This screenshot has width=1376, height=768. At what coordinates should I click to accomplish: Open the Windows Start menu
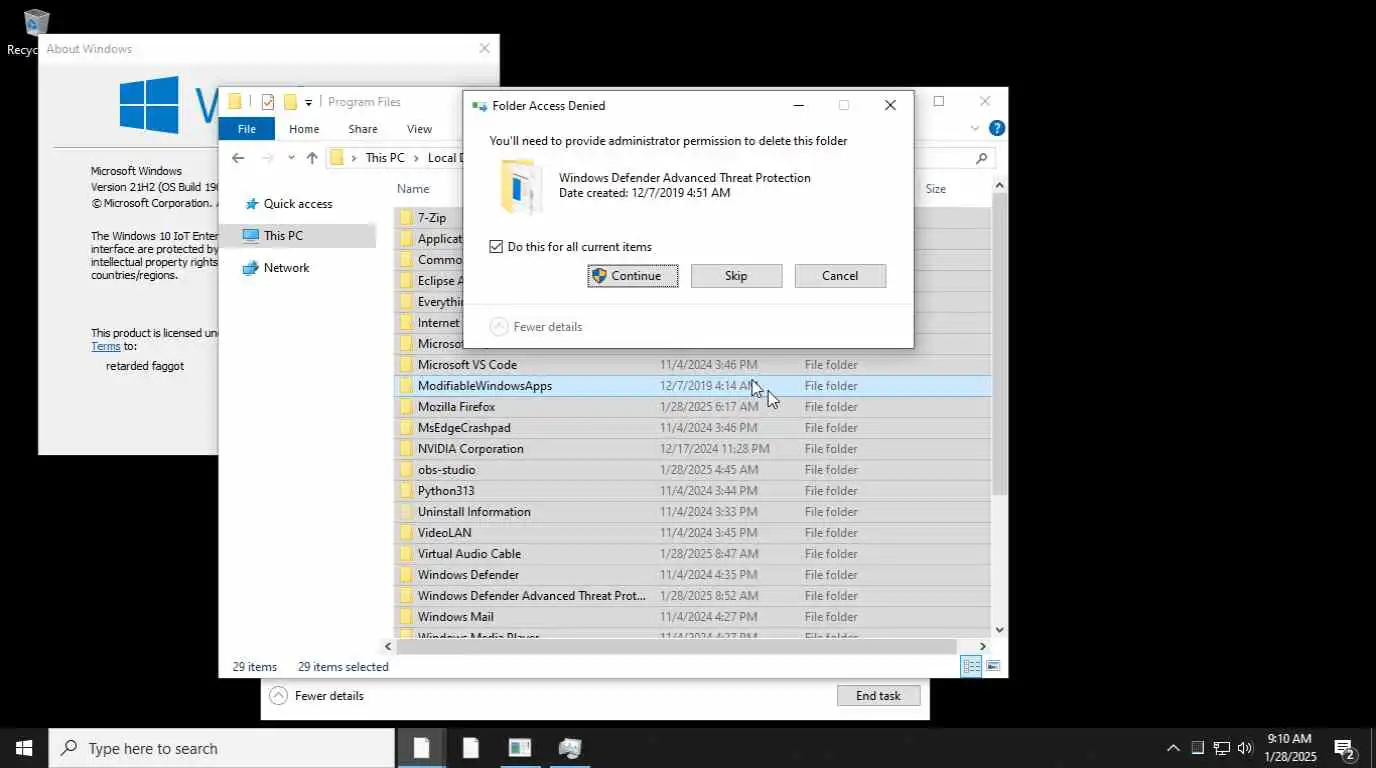24,748
